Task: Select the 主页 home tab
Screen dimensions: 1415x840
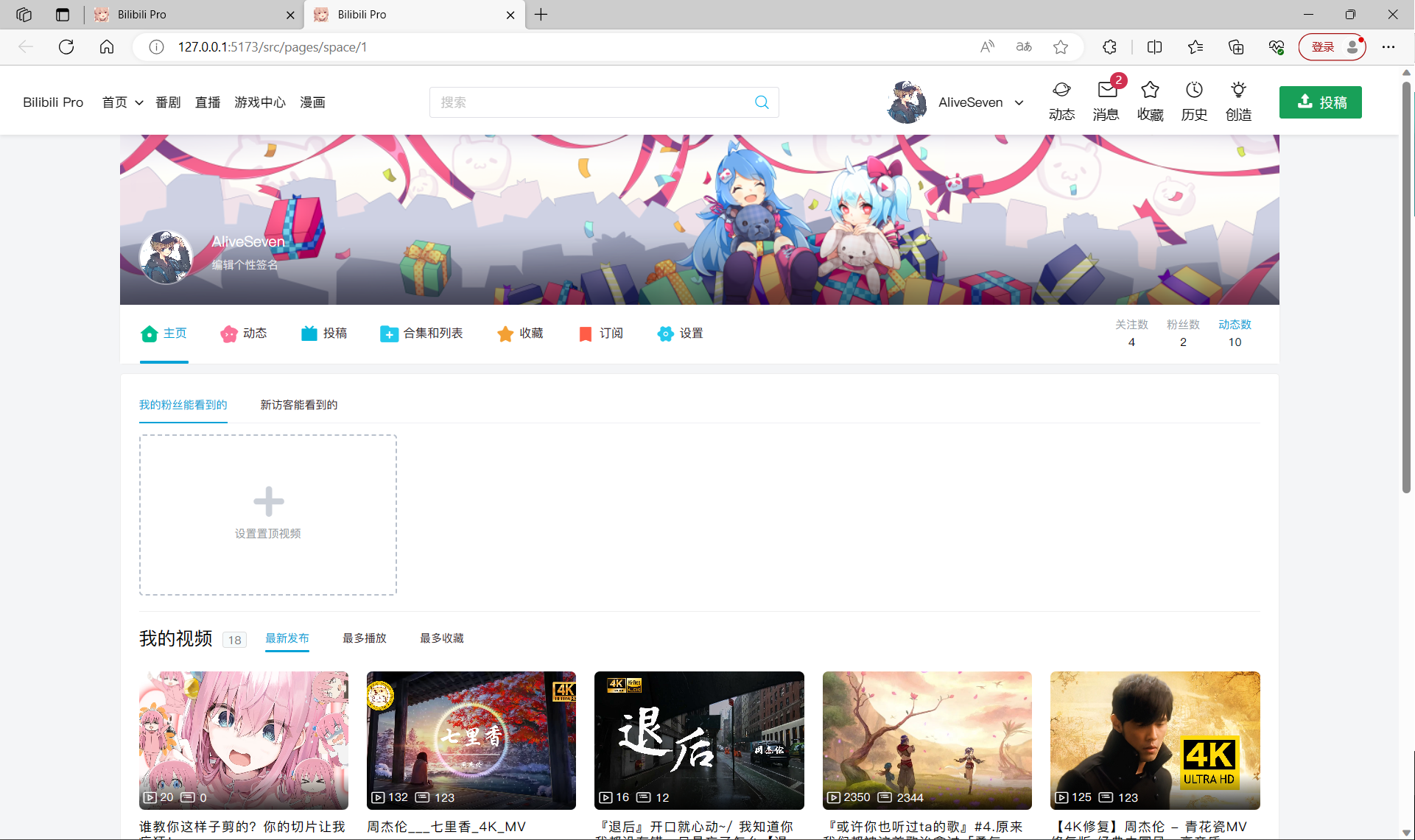Action: [164, 333]
